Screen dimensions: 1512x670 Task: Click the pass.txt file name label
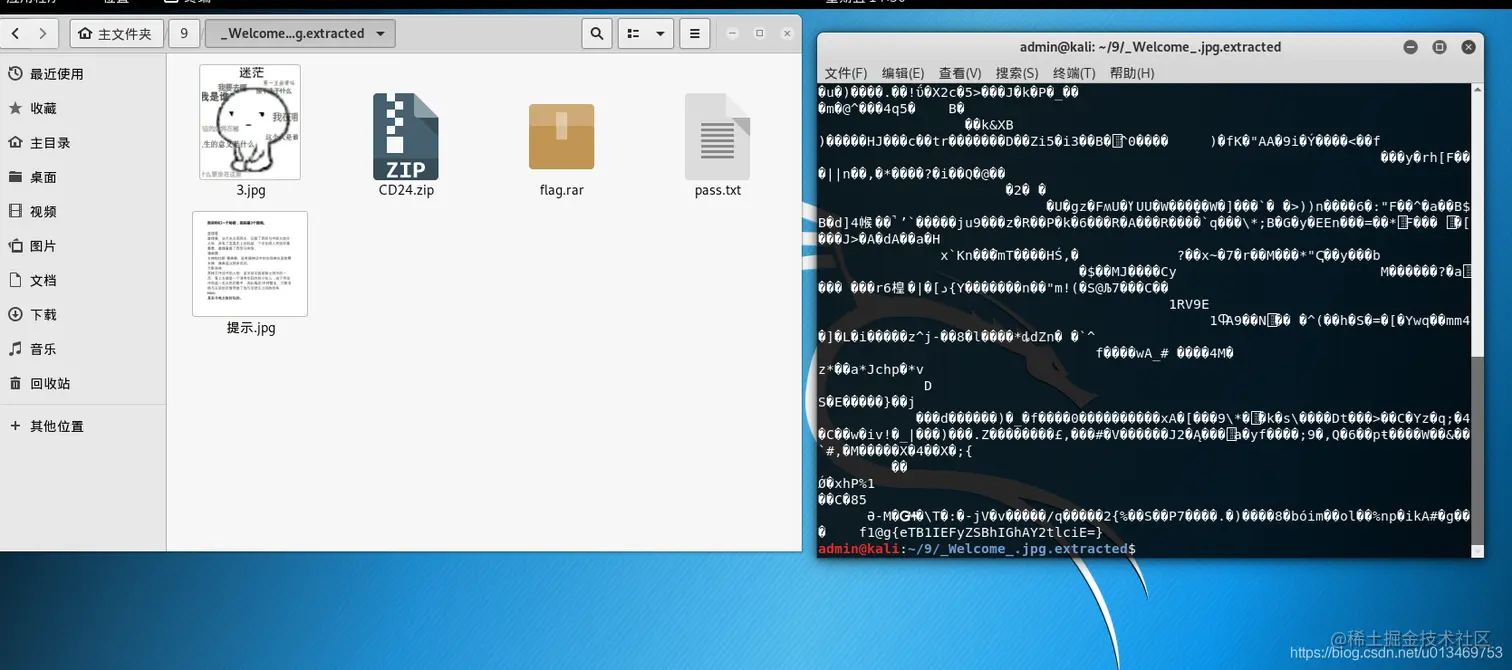tap(718, 190)
